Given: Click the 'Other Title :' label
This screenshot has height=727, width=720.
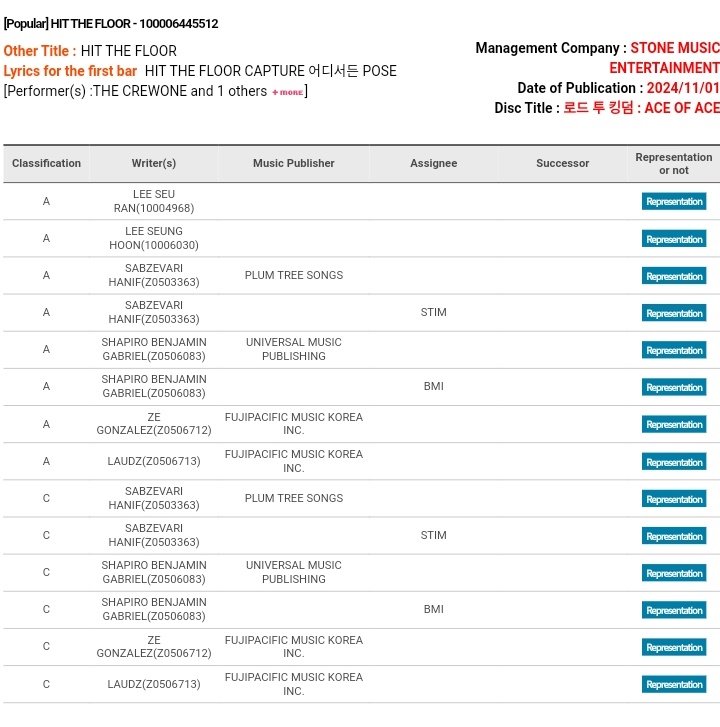Looking at the screenshot, I should (40, 51).
